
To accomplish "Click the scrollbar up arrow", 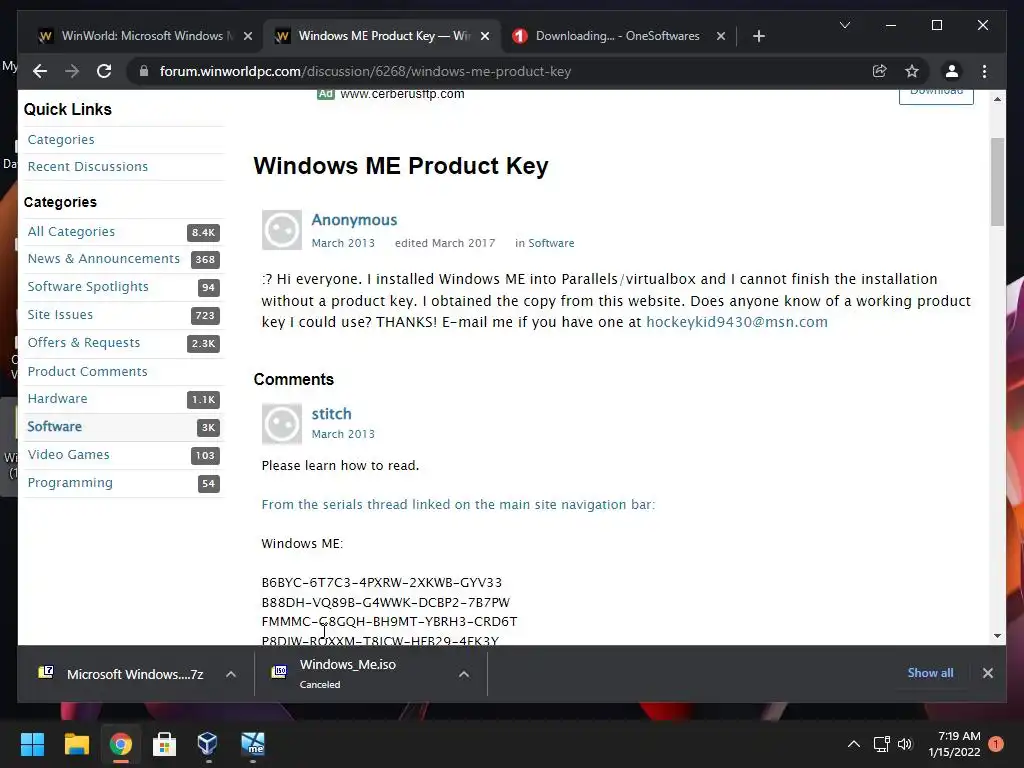I will [997, 99].
